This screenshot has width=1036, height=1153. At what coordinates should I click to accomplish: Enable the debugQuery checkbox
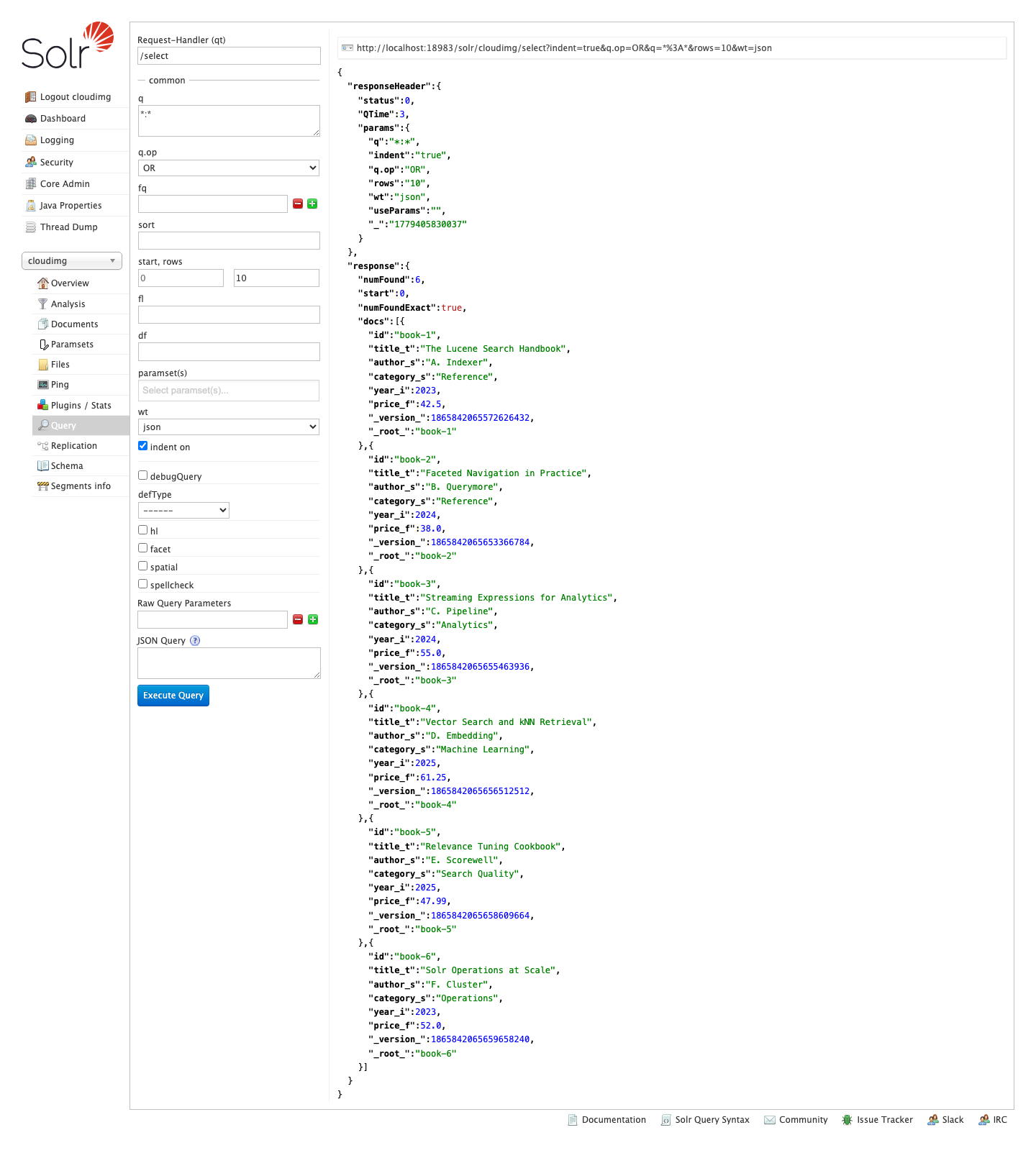coord(142,475)
